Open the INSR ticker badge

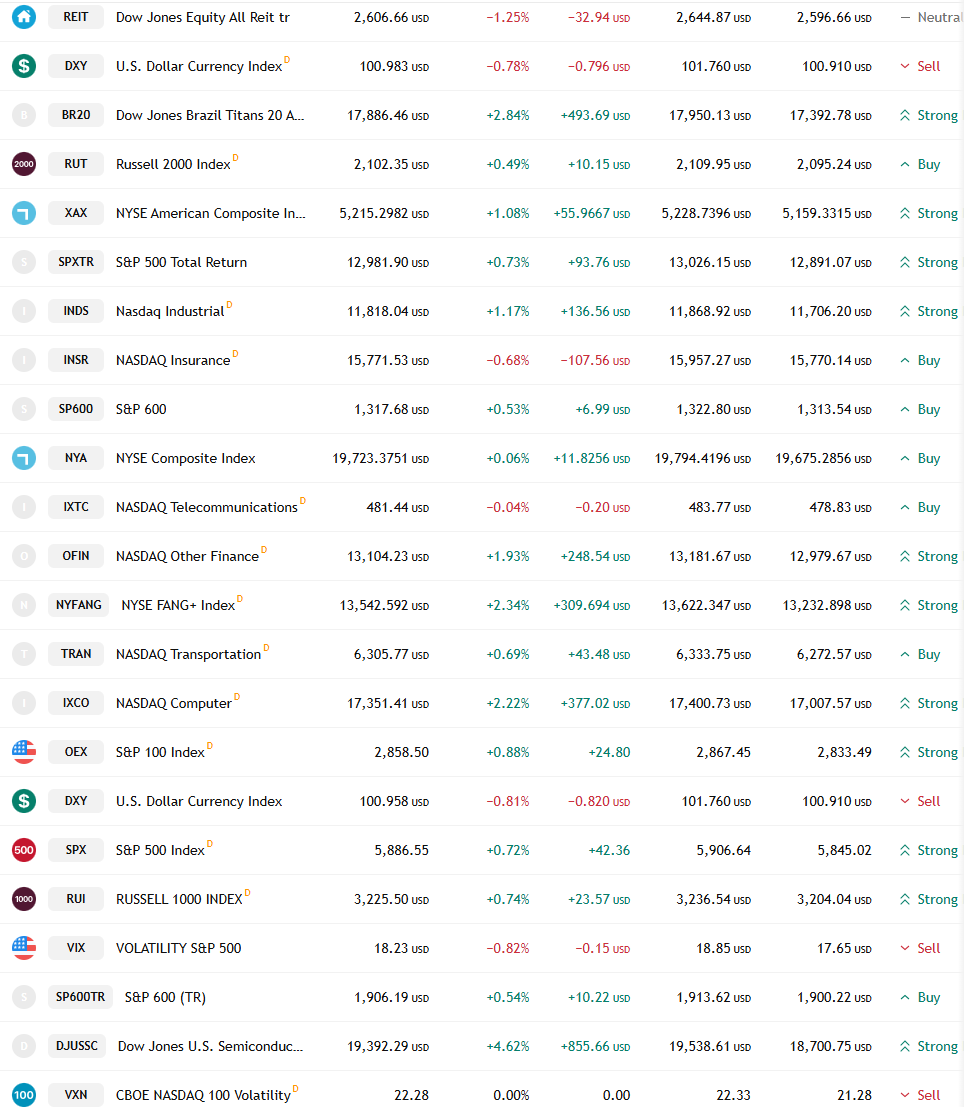point(76,360)
